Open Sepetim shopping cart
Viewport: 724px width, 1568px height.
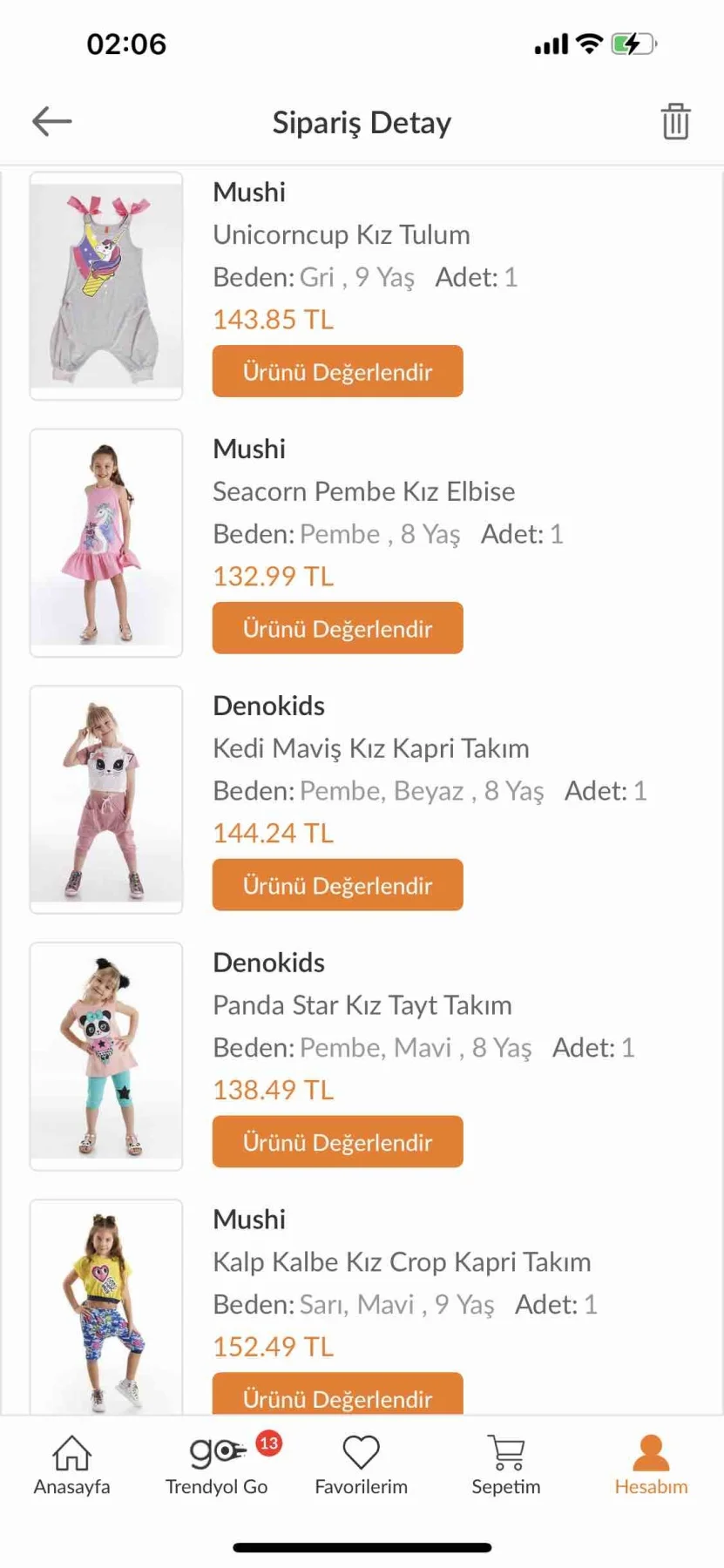click(x=506, y=1464)
